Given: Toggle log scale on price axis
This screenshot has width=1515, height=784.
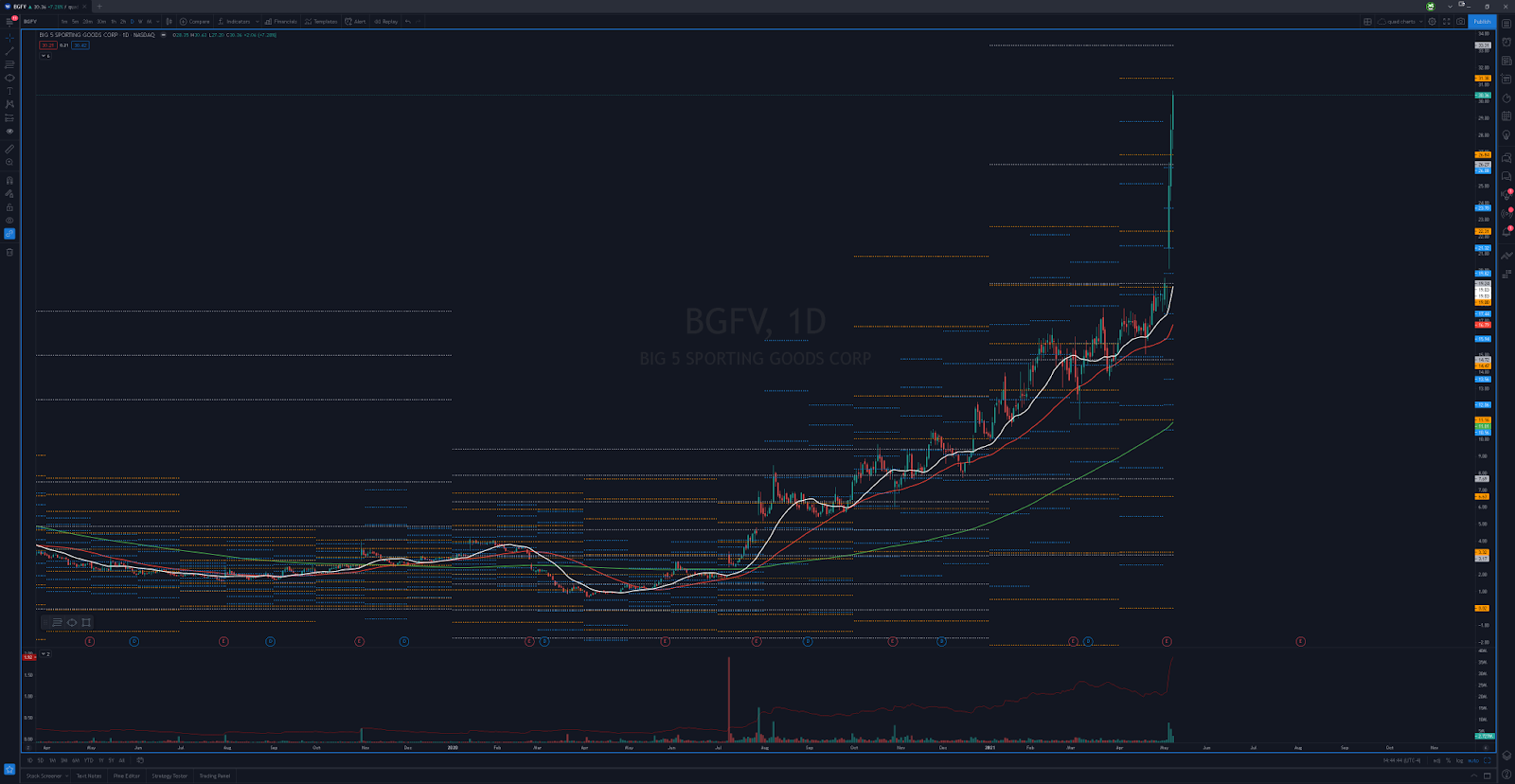Looking at the screenshot, I should [x=1459, y=760].
